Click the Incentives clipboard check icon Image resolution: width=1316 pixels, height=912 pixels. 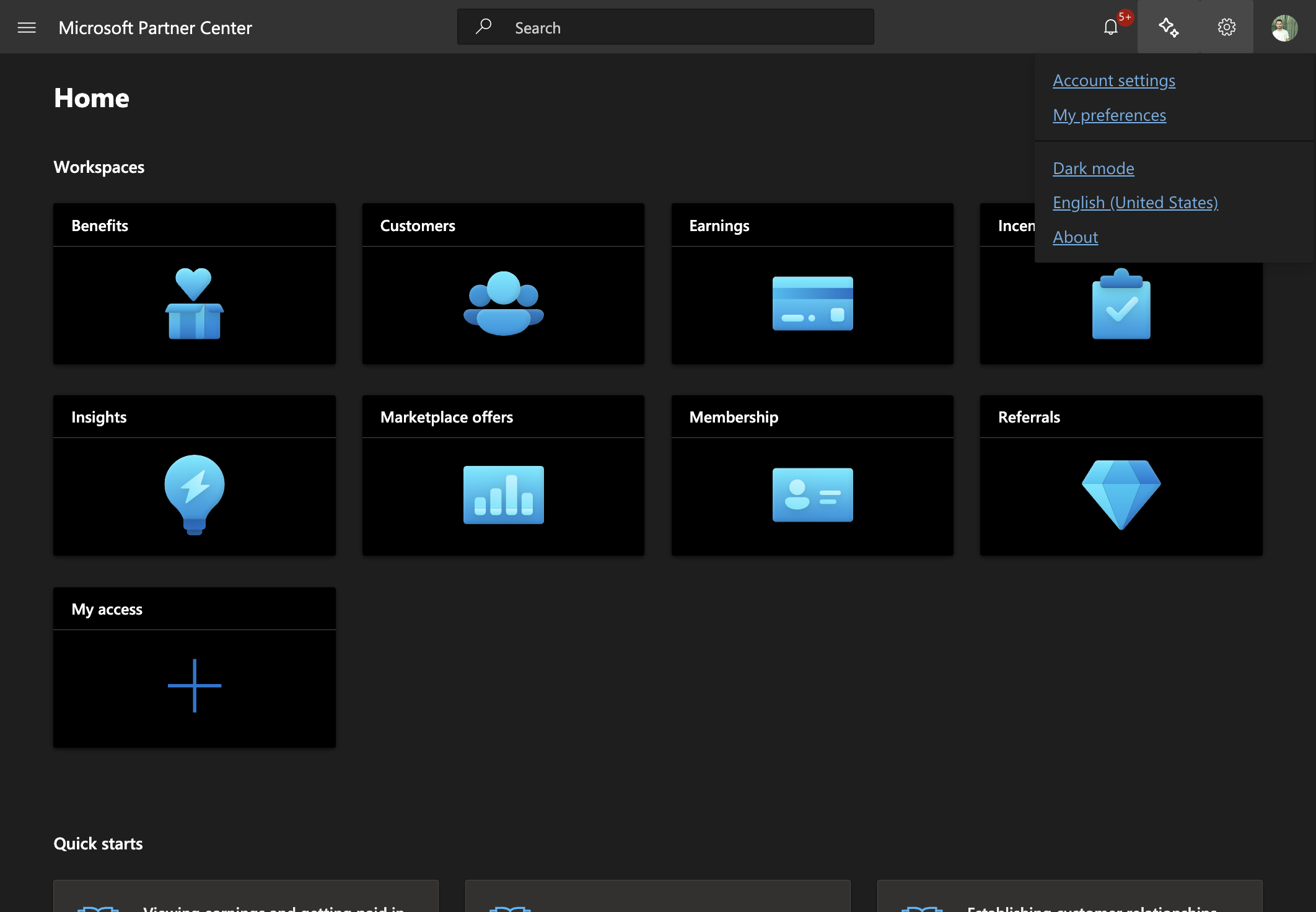[x=1121, y=304]
